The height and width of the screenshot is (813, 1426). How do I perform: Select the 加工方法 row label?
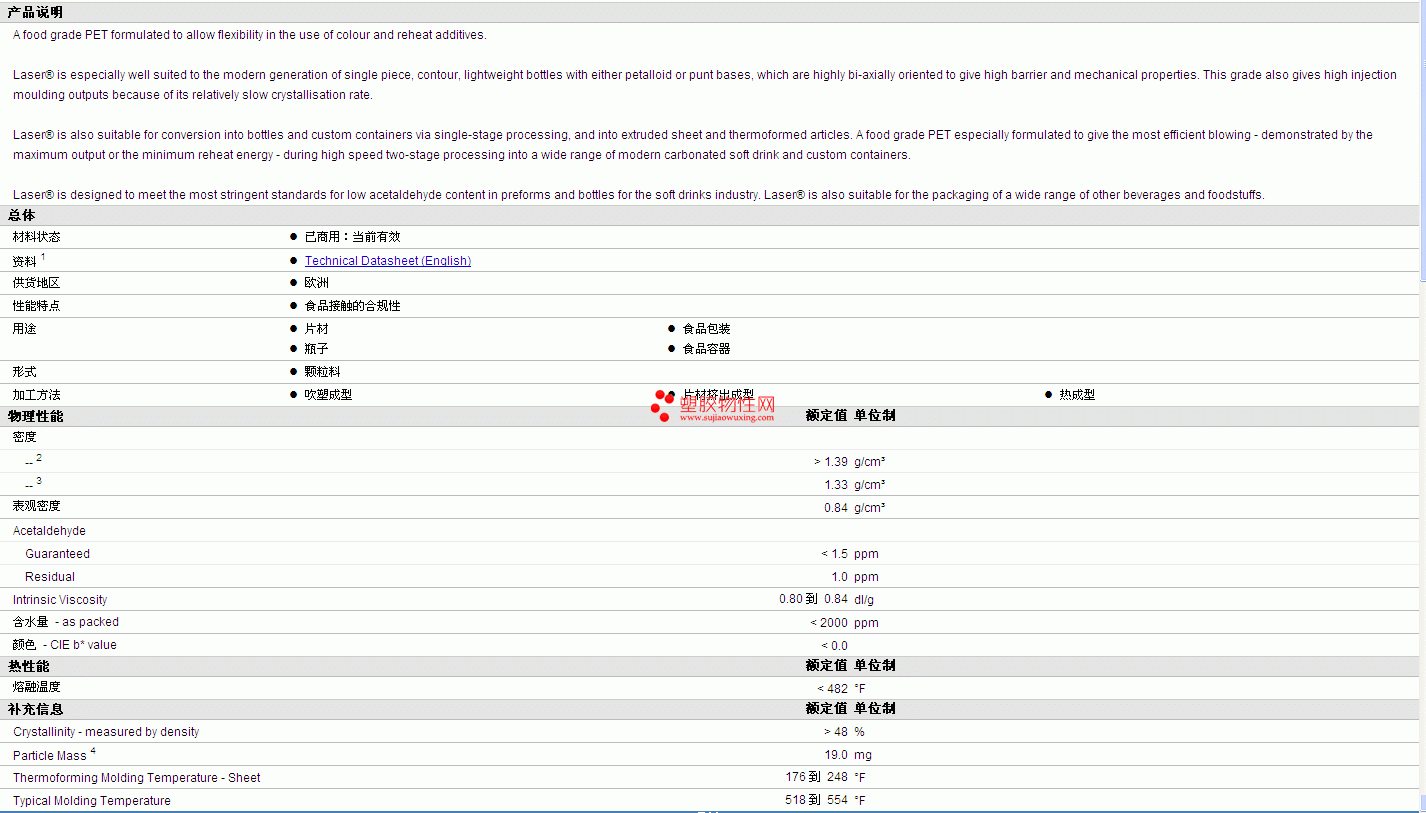click(x=36, y=395)
